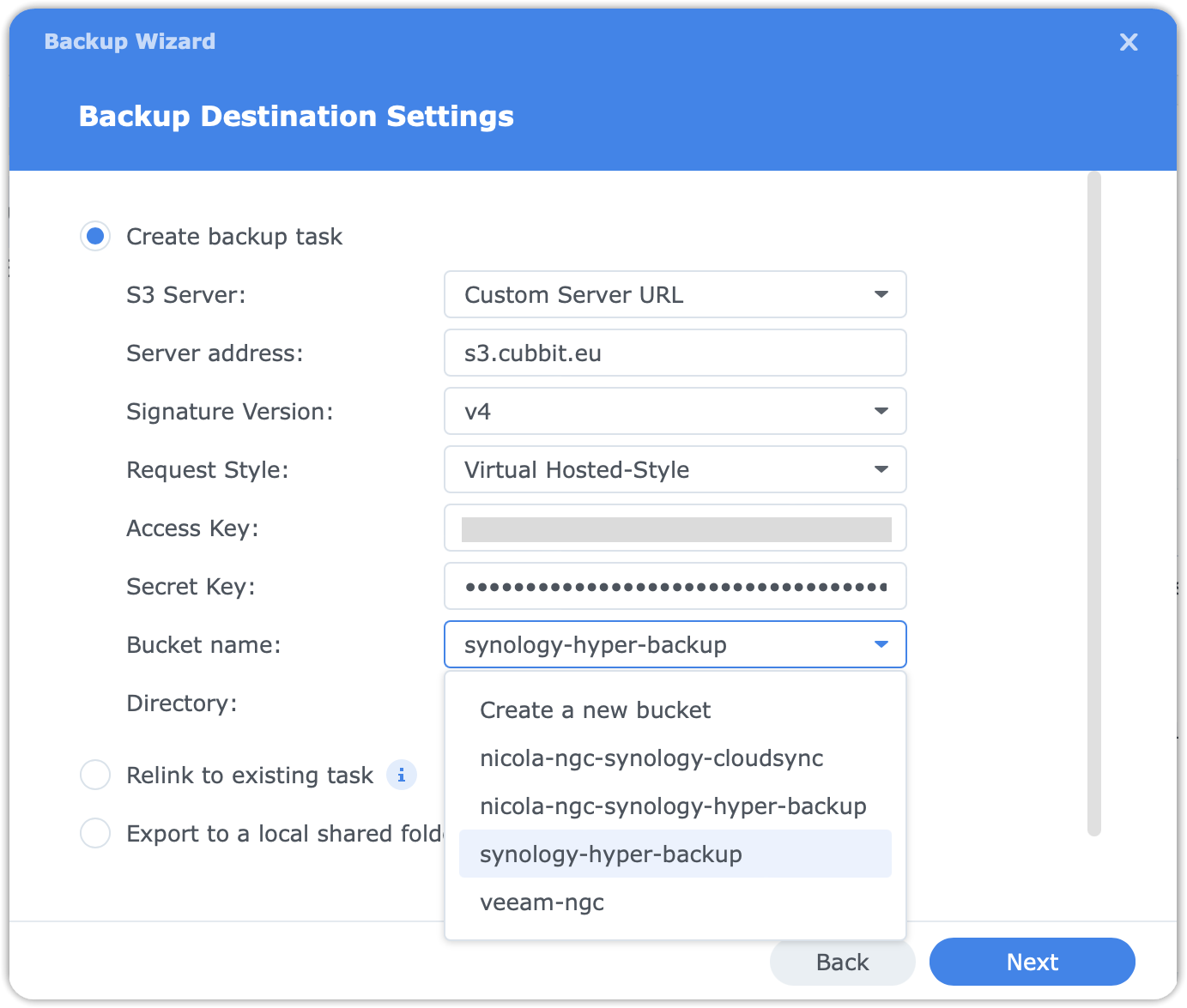The height and width of the screenshot is (1008, 1187).
Task: Close the Backup Wizard dialog
Action: click(x=1129, y=42)
